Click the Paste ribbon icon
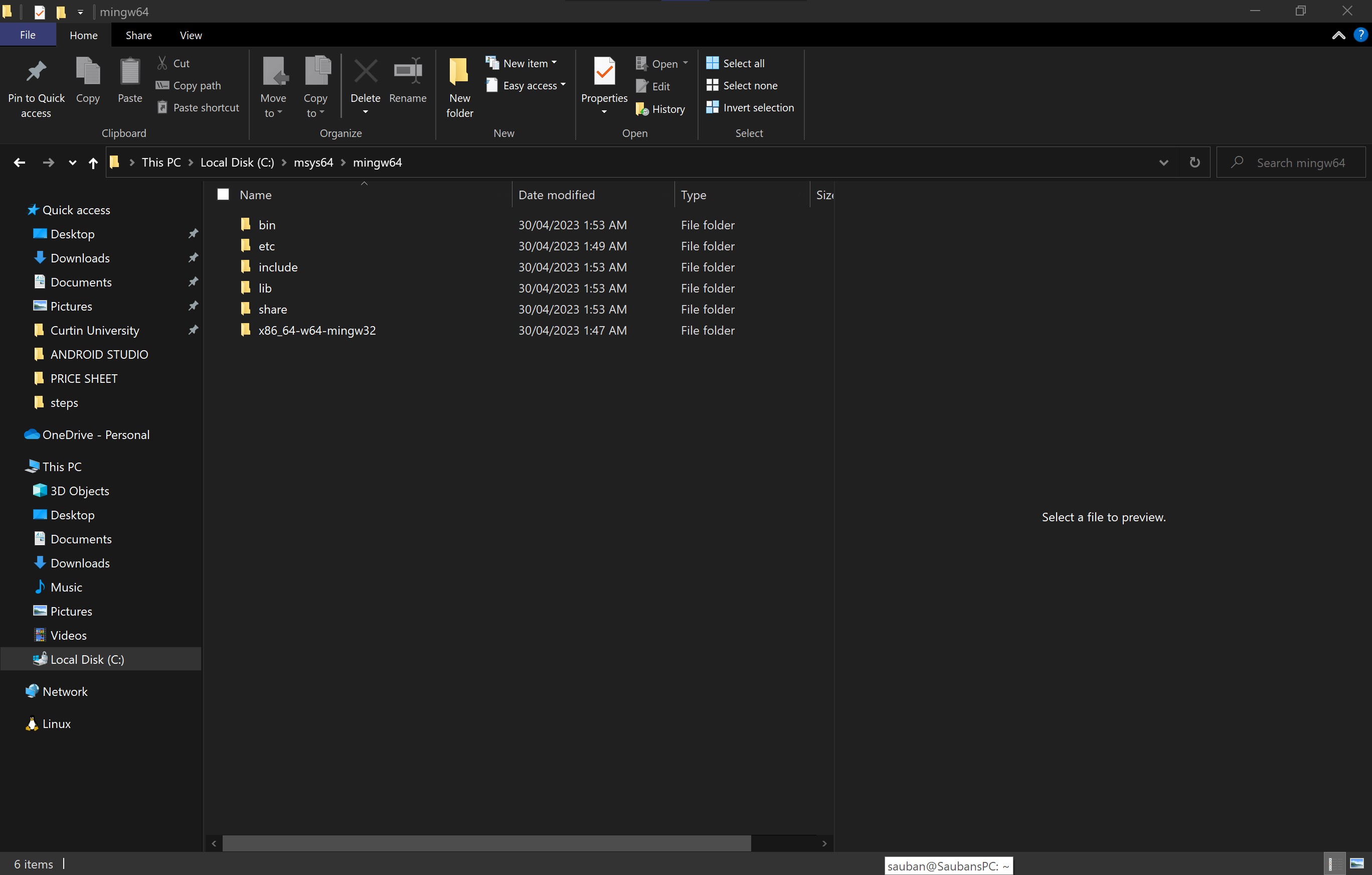Image resolution: width=1372 pixels, height=875 pixels. (x=130, y=72)
